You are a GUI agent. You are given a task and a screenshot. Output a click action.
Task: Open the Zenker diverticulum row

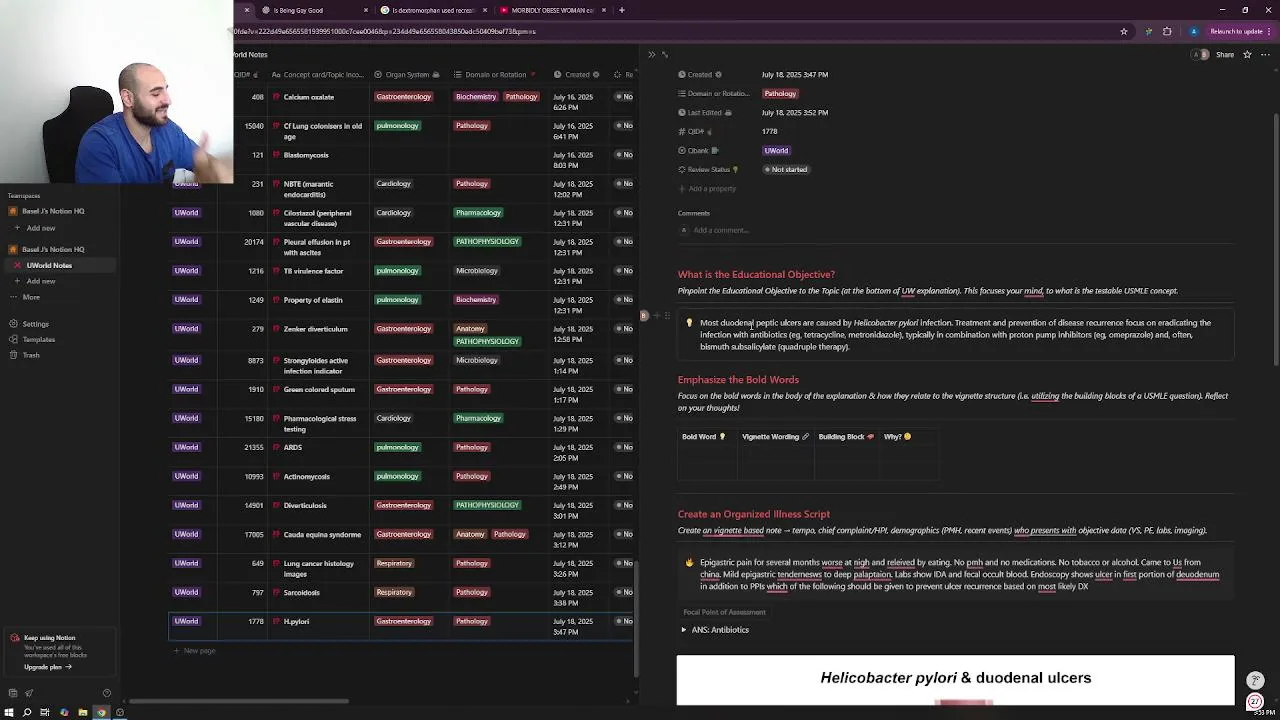315,329
